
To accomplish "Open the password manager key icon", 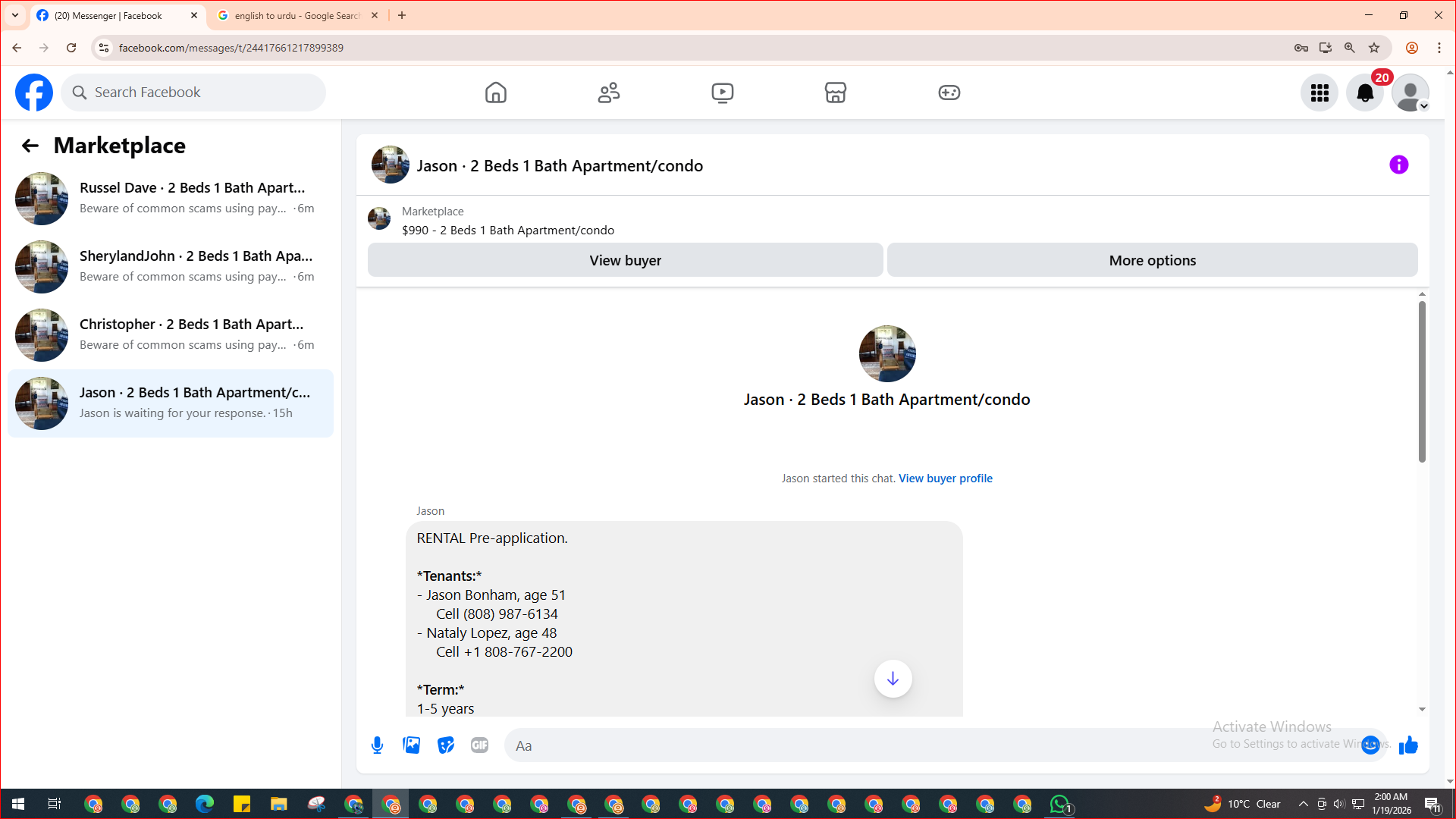I will 1301,48.
